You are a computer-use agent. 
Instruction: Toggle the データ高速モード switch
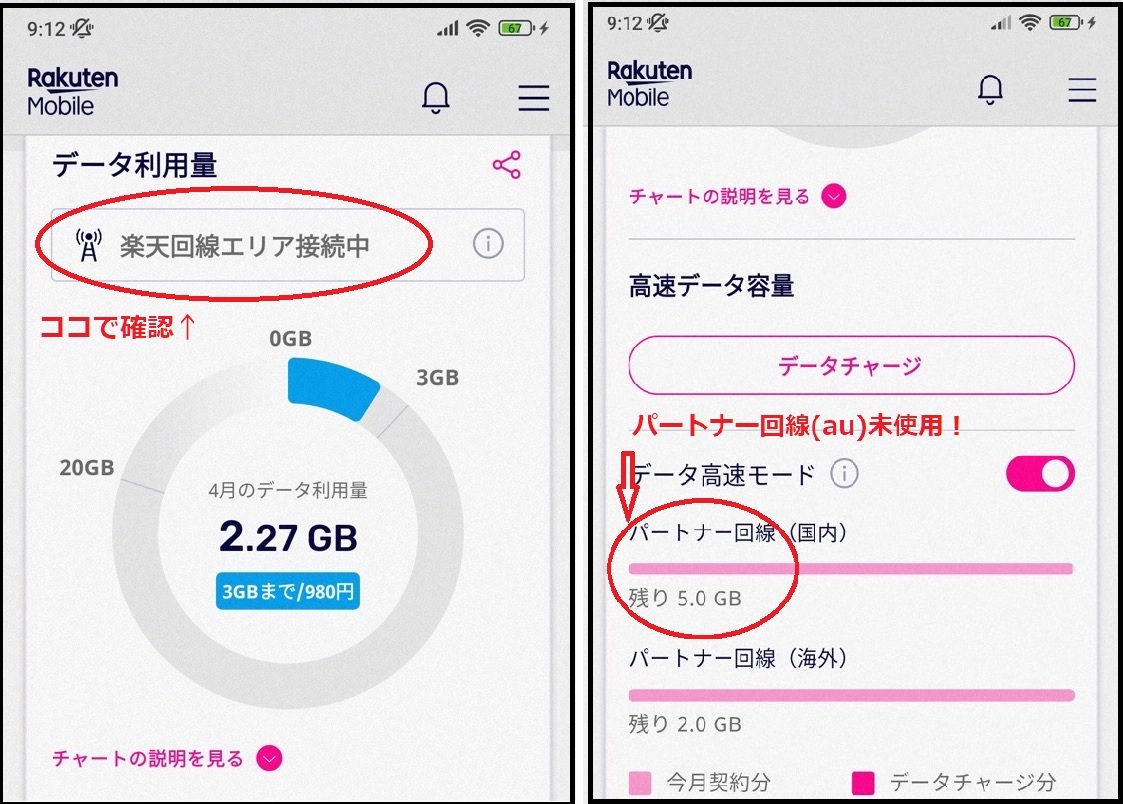pos(1040,473)
